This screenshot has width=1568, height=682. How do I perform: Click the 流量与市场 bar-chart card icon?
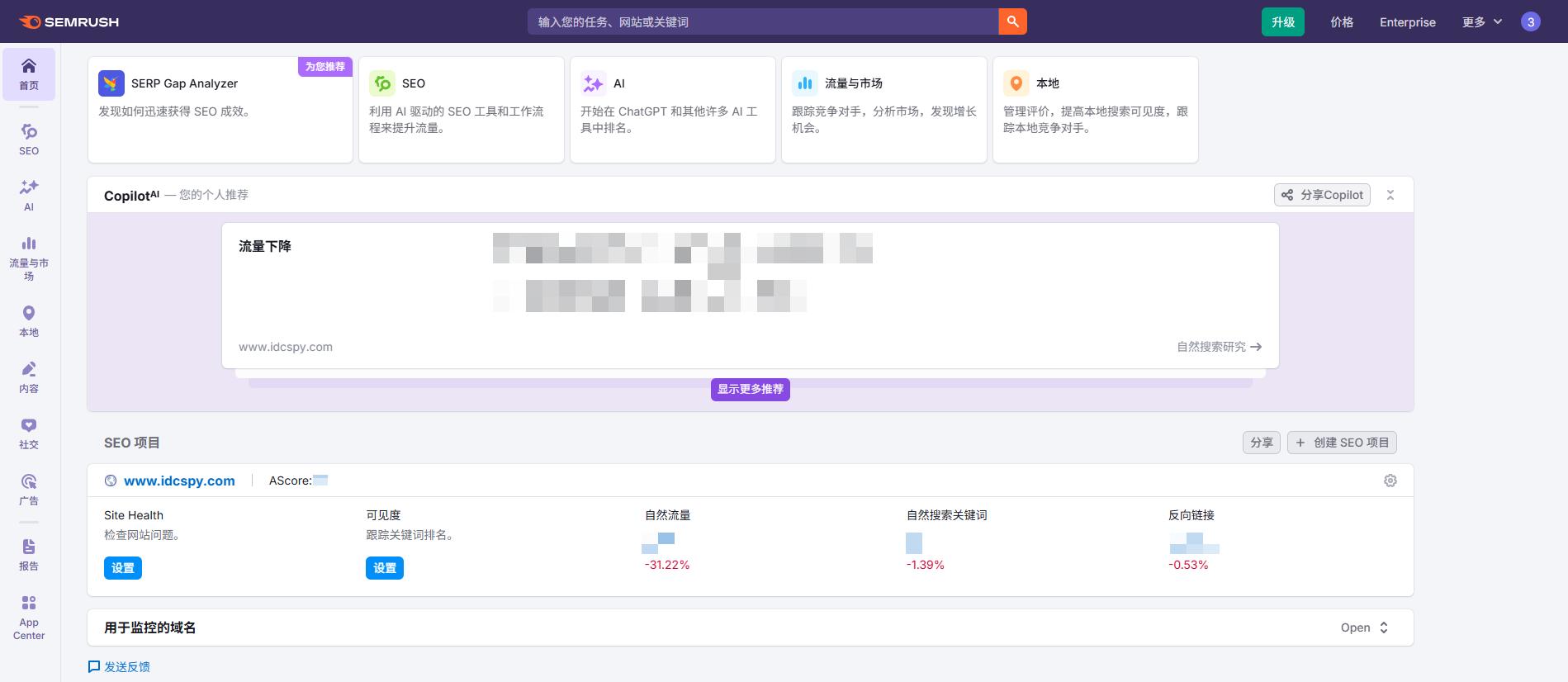(x=805, y=83)
